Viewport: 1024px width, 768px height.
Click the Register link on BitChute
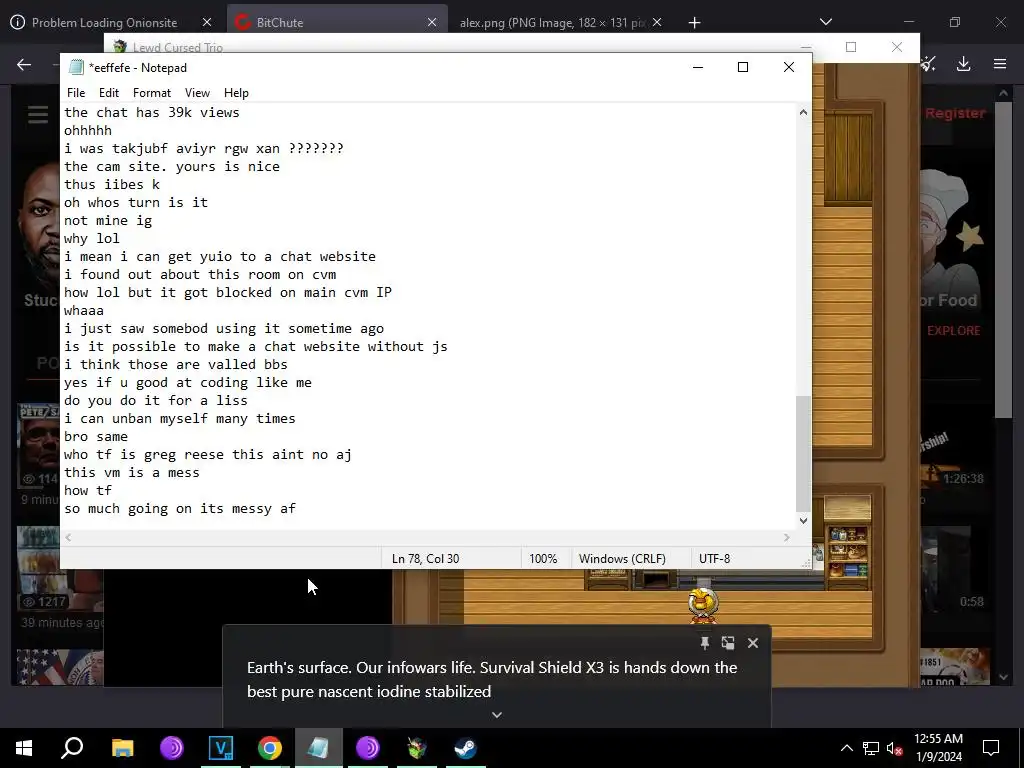pos(955,113)
